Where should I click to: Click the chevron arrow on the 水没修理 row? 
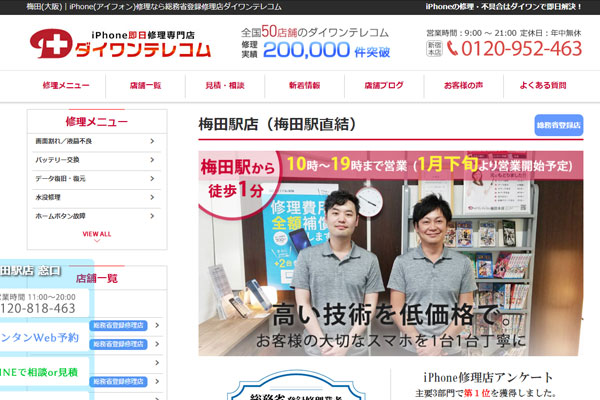(152, 198)
